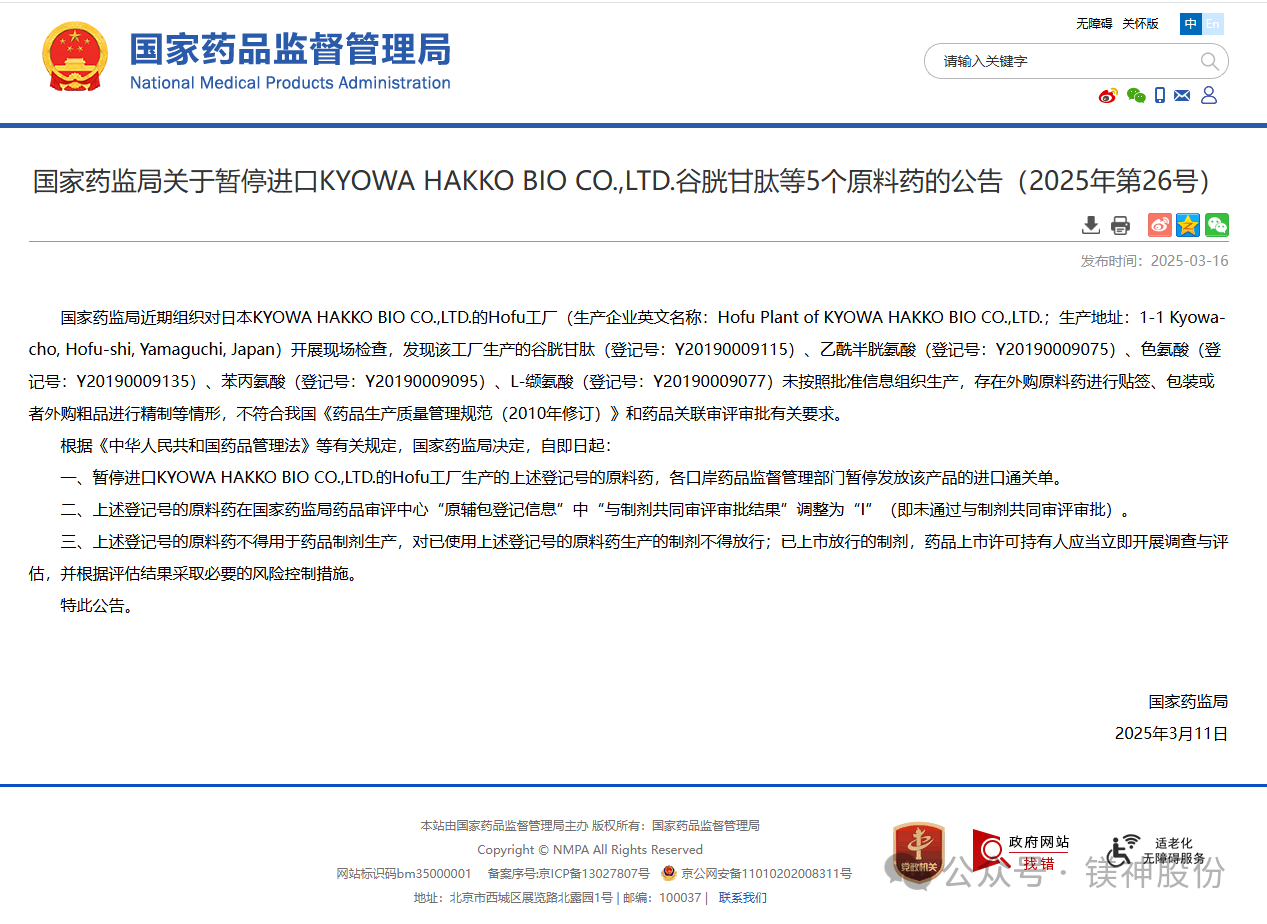
Task: Select the 中 Chinese language option
Action: coord(1190,24)
